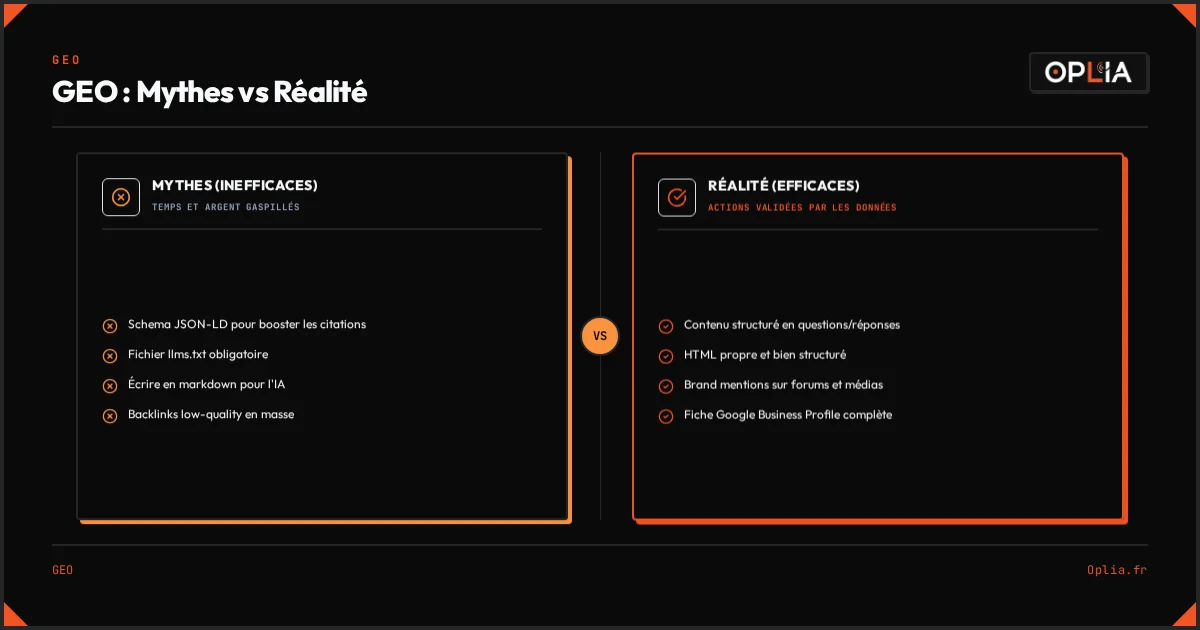Image resolution: width=1200 pixels, height=630 pixels.
Task: Click the RÉALITÉ (EFFICACES) heading
Action: pos(784,186)
